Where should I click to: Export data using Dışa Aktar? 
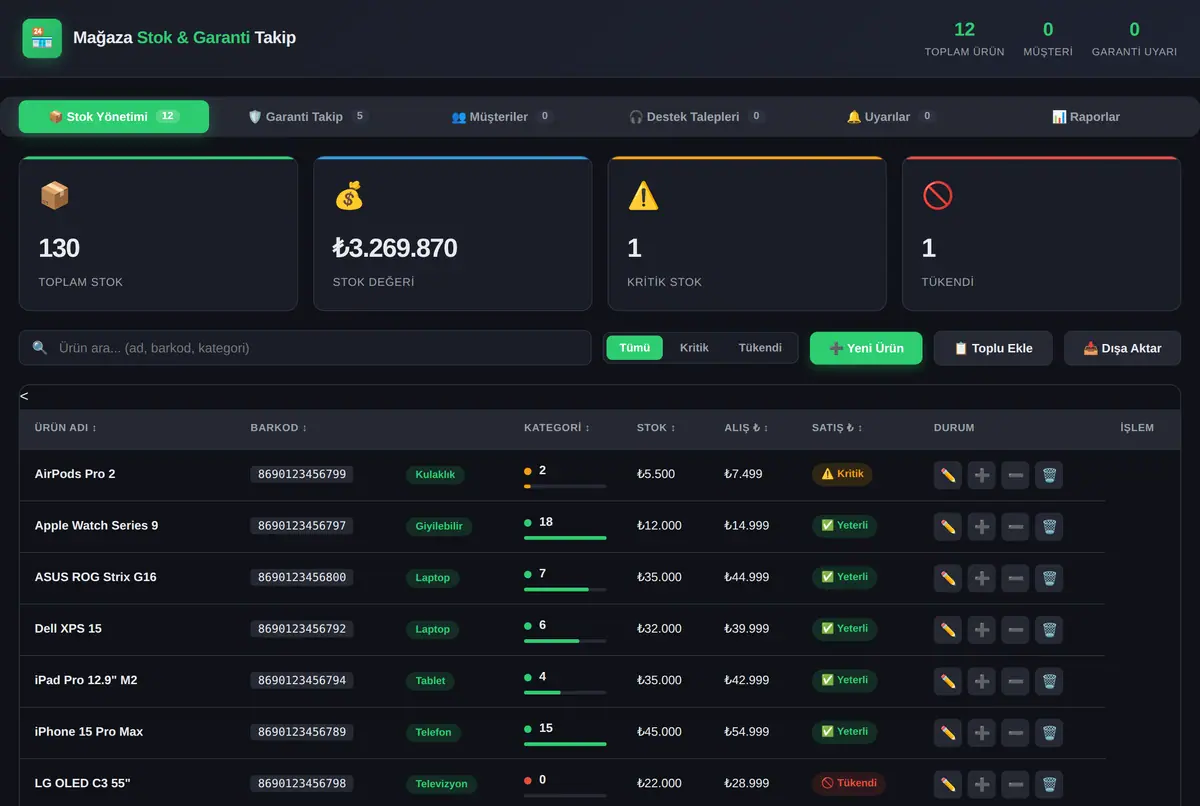click(x=1122, y=348)
